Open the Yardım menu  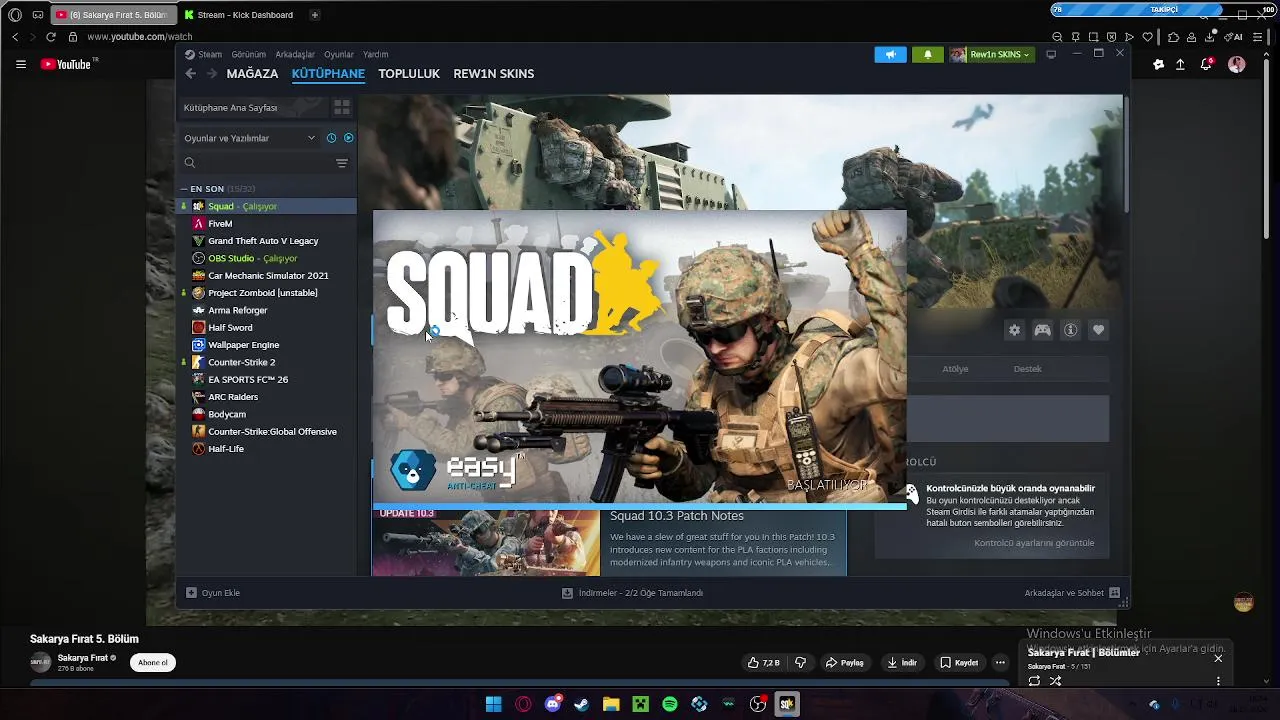click(x=375, y=55)
